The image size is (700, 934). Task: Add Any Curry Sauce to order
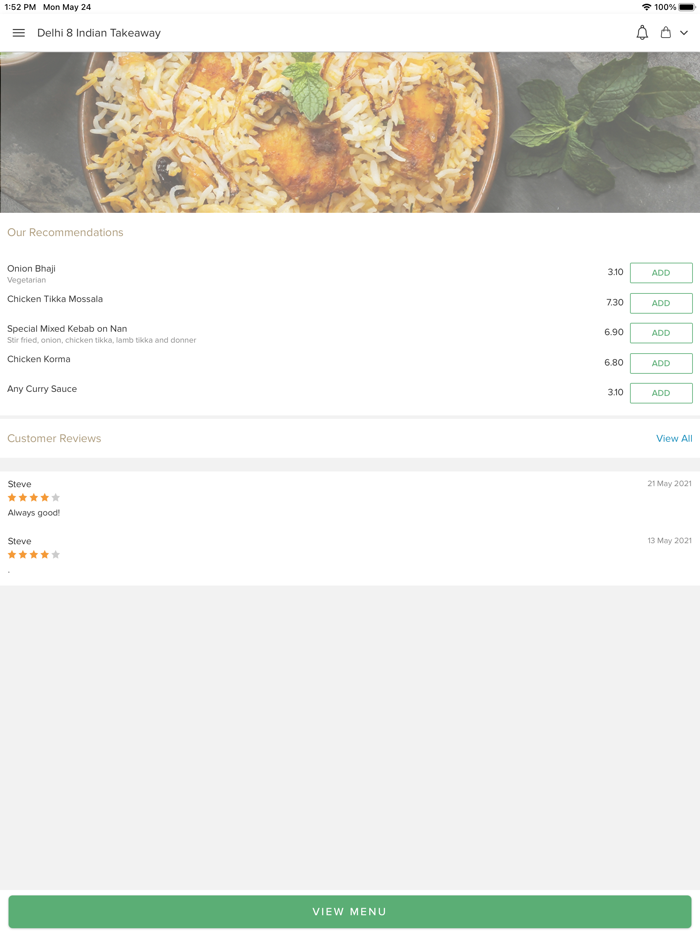[661, 393]
